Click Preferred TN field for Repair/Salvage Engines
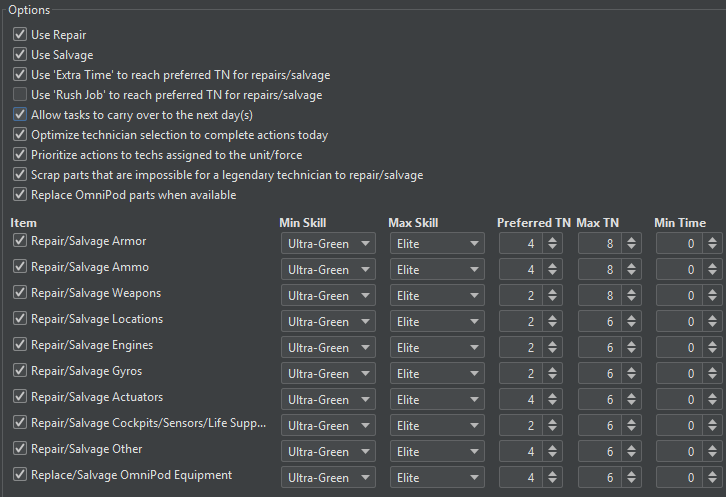 (x=519, y=346)
